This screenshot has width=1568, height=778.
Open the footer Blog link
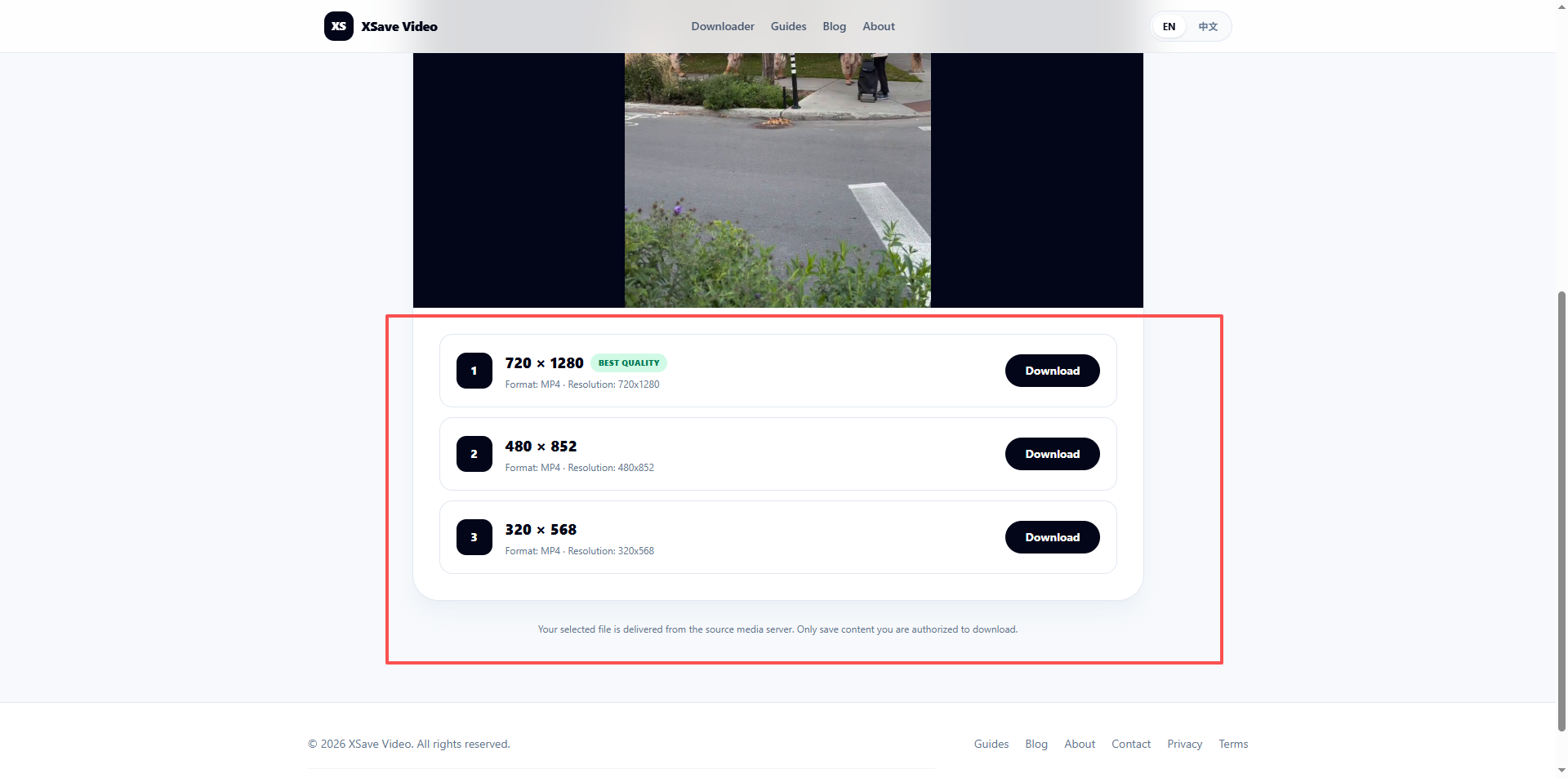tap(1036, 744)
